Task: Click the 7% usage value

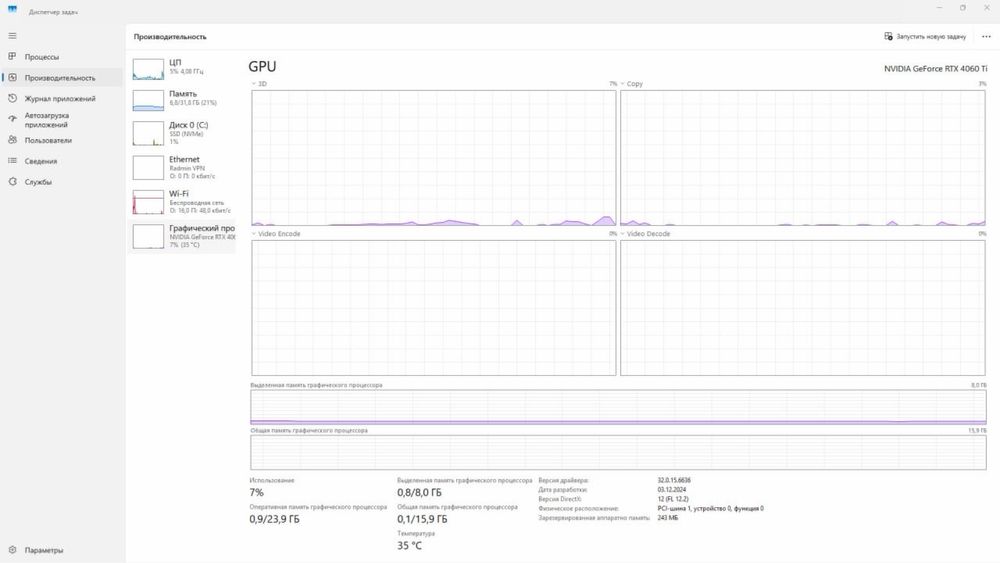Action: 256,492
